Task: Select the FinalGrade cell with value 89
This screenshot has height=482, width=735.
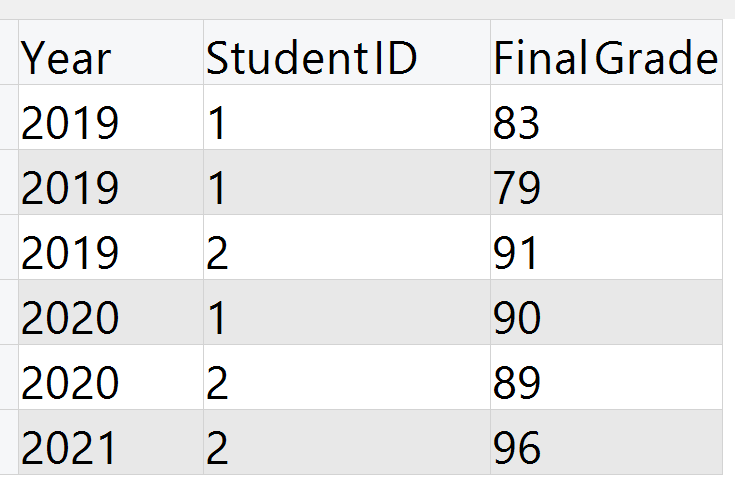Action: point(607,377)
